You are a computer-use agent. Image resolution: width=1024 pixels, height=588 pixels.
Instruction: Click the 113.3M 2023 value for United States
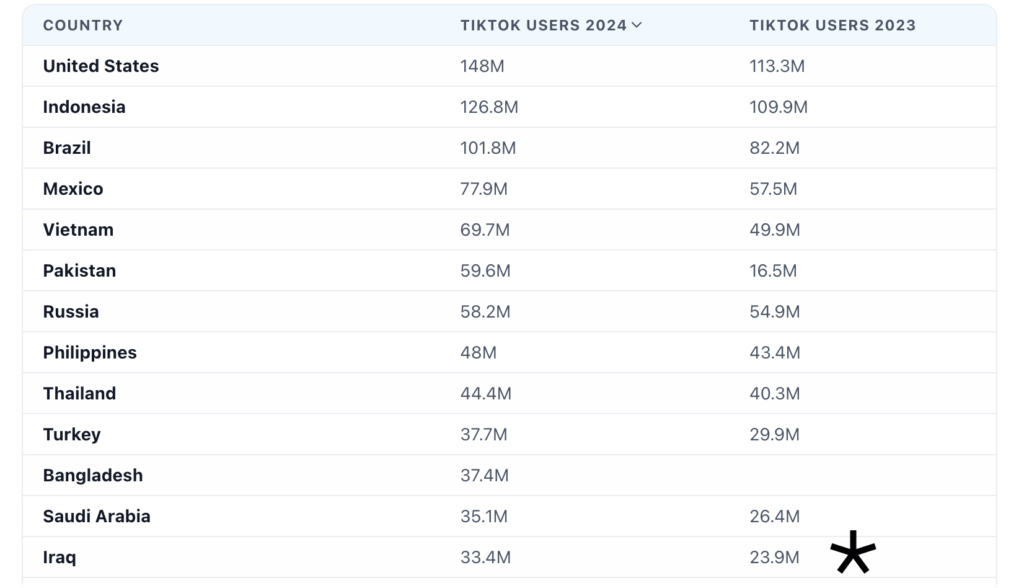pyautogui.click(x=777, y=66)
